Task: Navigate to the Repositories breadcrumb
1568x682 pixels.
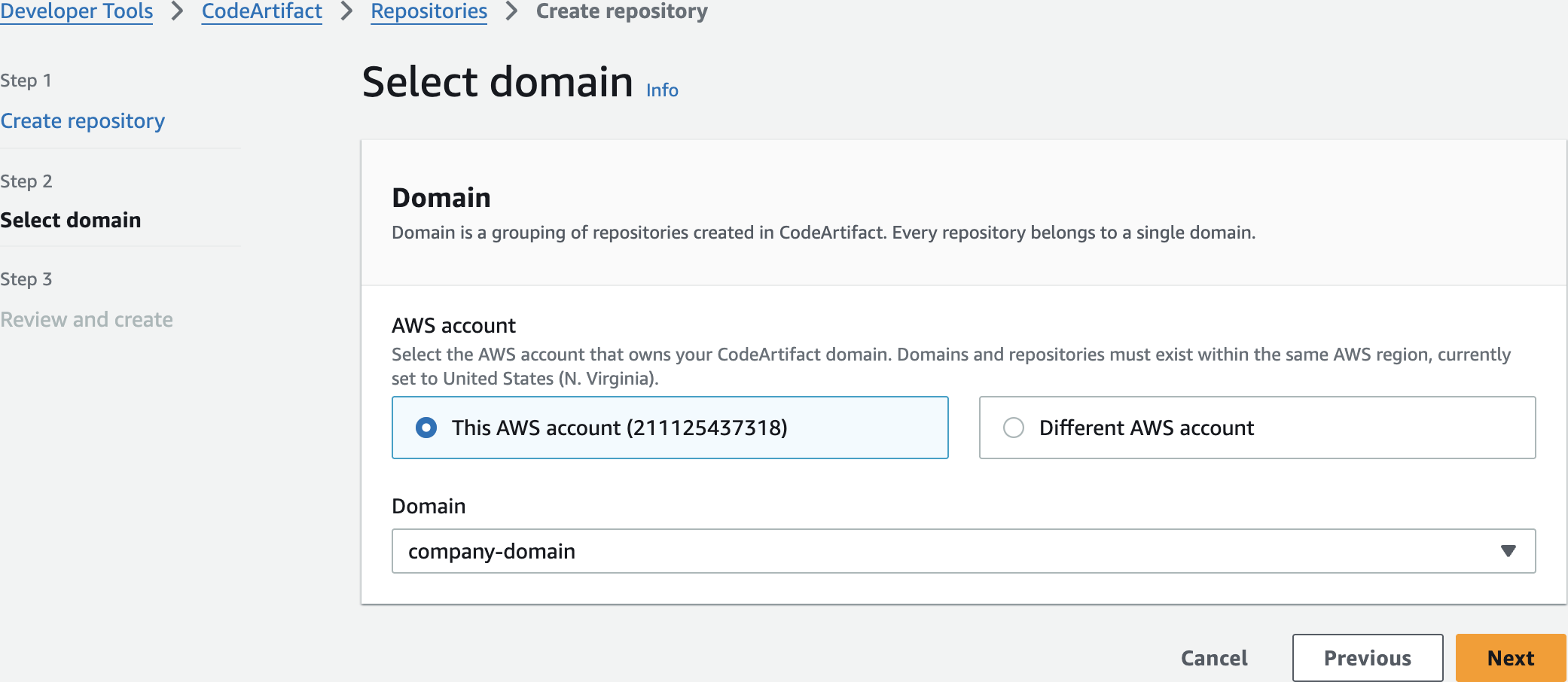Action: click(x=429, y=11)
